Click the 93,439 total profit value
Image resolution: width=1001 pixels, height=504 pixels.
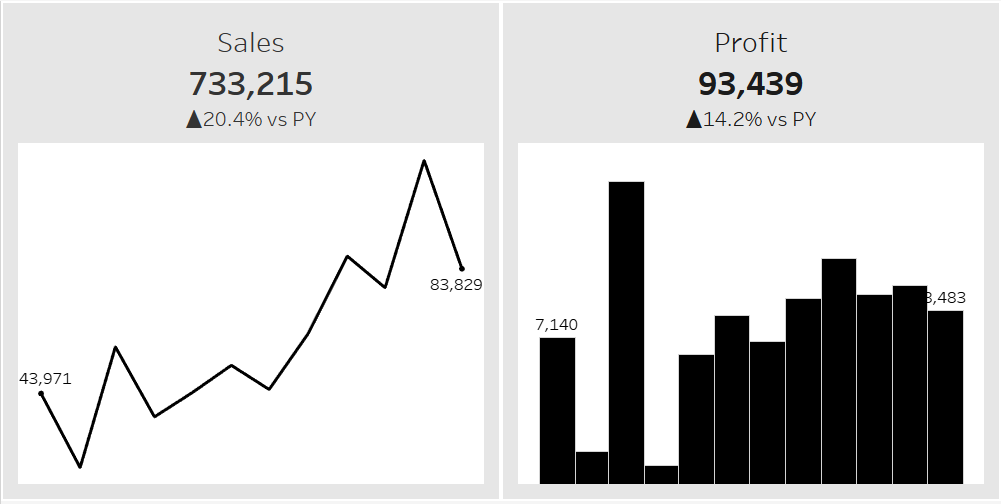tap(750, 83)
